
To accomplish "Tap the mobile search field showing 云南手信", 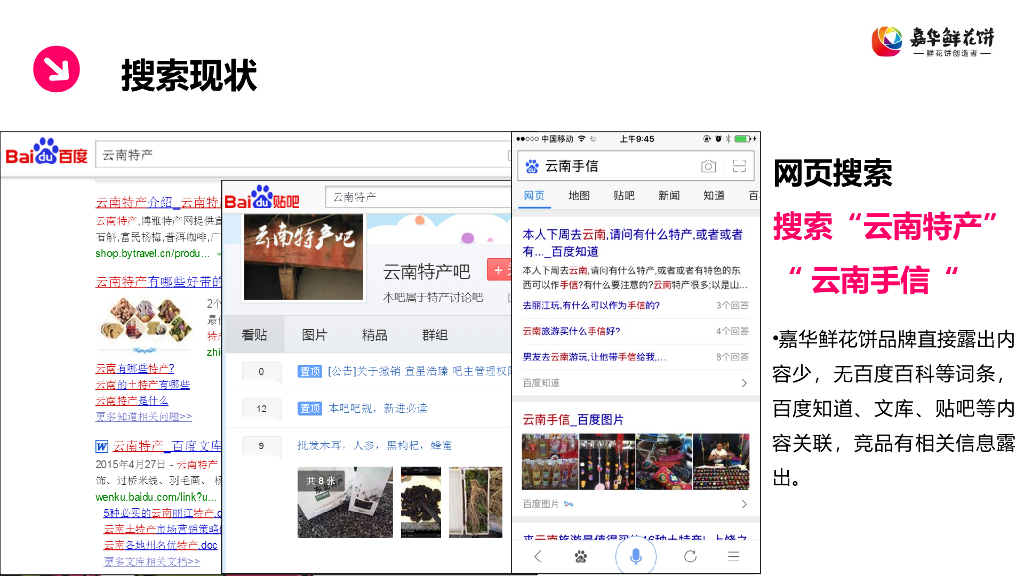I will [x=635, y=166].
